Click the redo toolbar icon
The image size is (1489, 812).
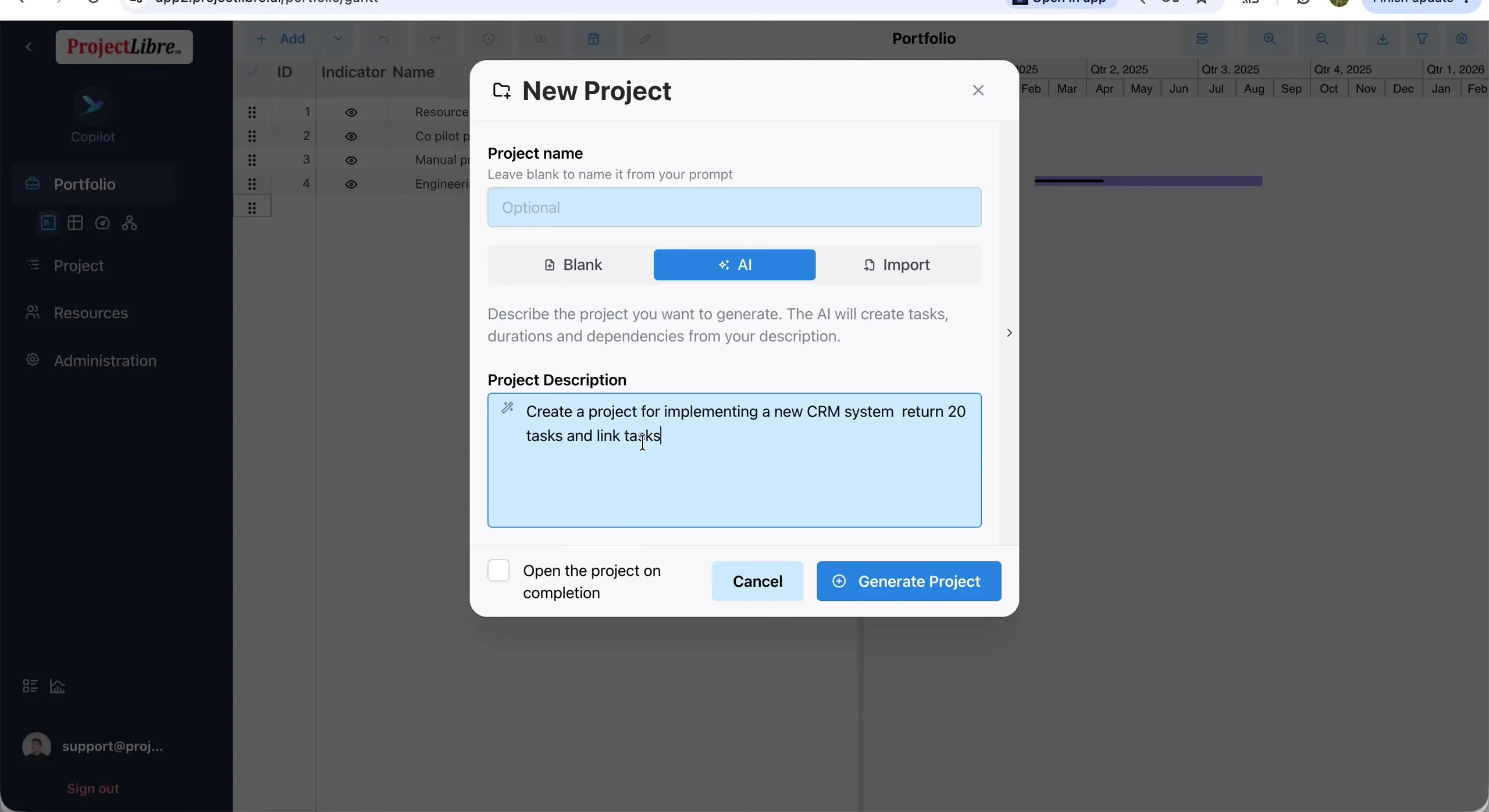tap(436, 38)
